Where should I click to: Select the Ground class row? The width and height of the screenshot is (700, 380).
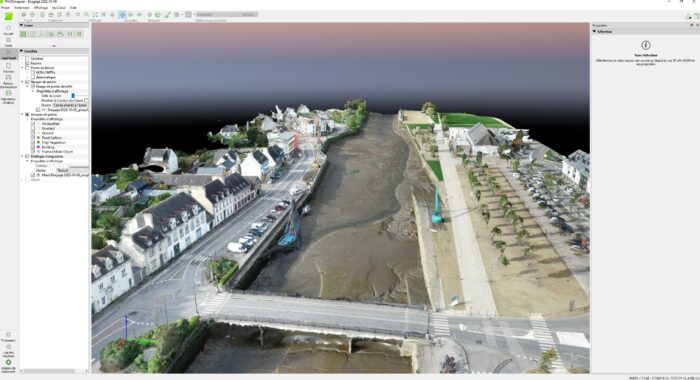(48, 133)
